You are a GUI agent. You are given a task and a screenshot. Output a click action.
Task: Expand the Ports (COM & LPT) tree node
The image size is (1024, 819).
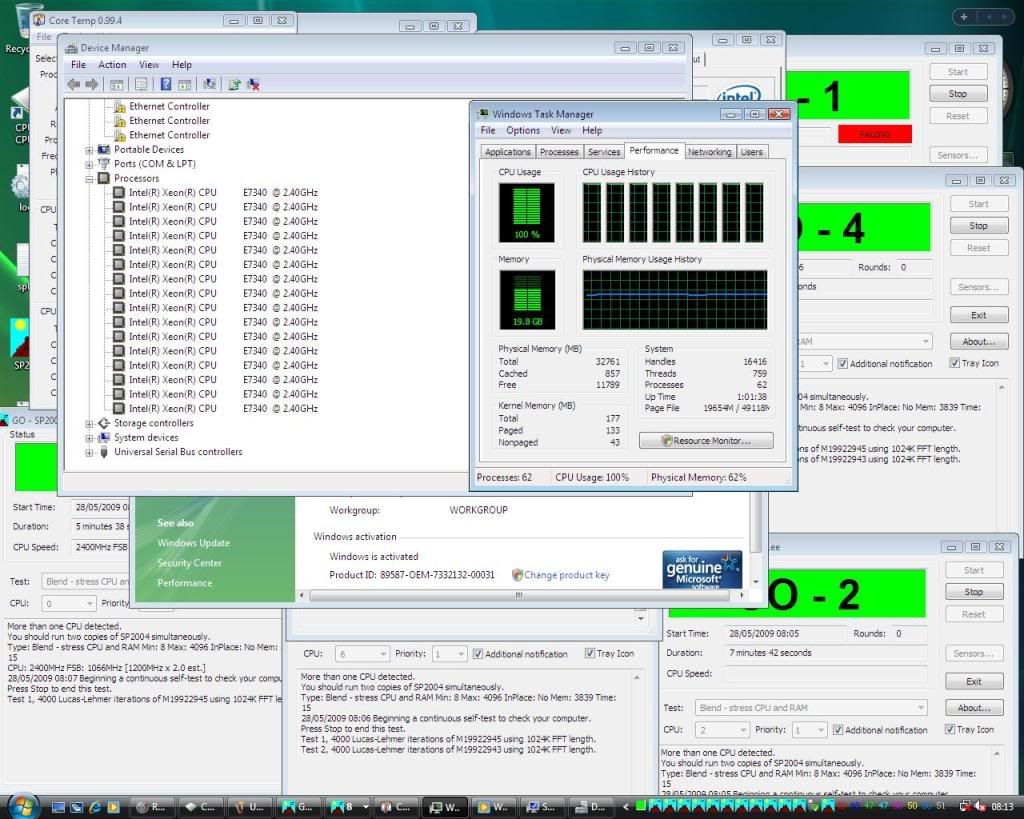tap(89, 165)
